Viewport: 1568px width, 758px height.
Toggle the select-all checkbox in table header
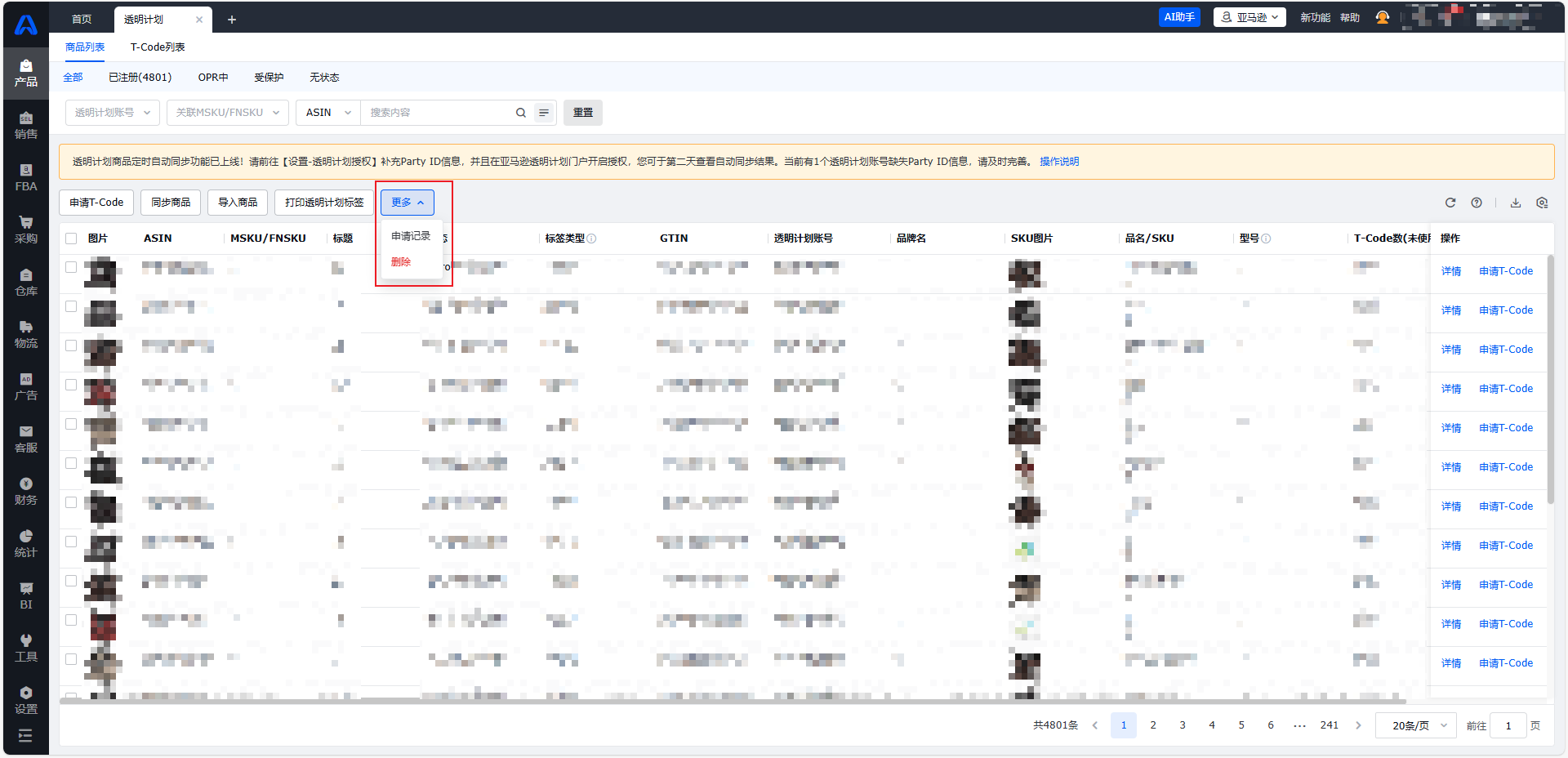tap(71, 239)
